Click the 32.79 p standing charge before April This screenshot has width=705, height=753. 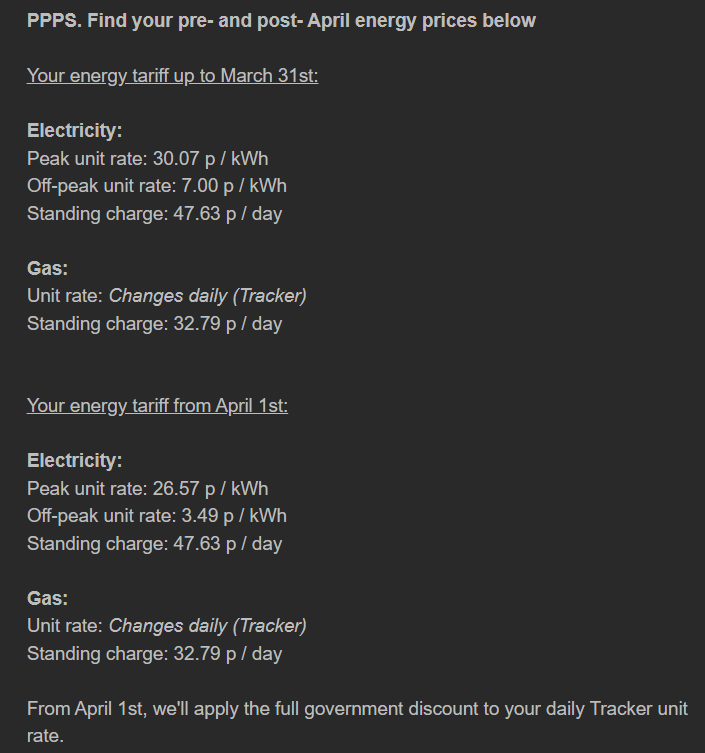click(x=154, y=324)
